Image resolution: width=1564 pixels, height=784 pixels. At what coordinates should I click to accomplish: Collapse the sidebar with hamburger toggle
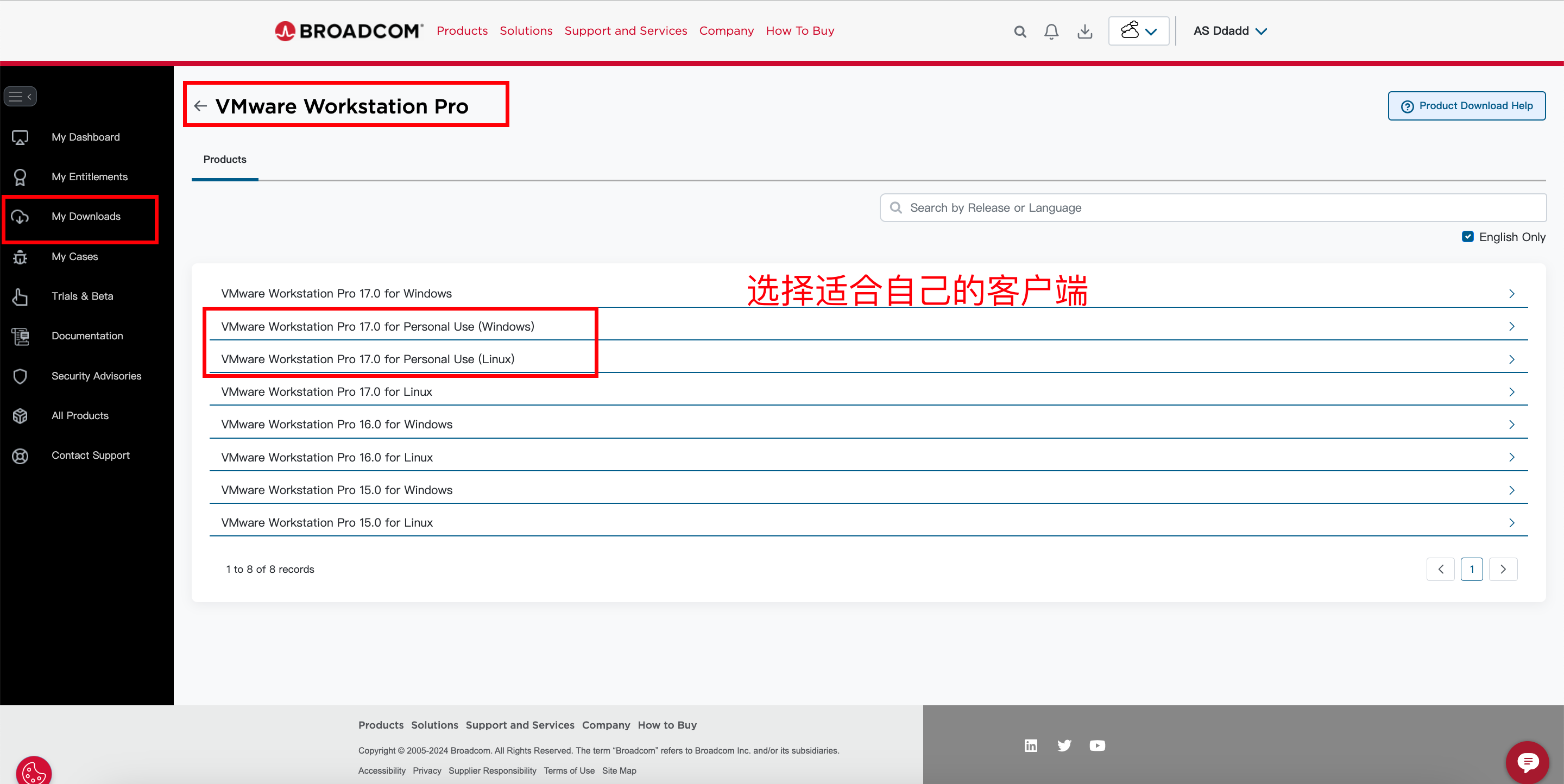pos(21,96)
